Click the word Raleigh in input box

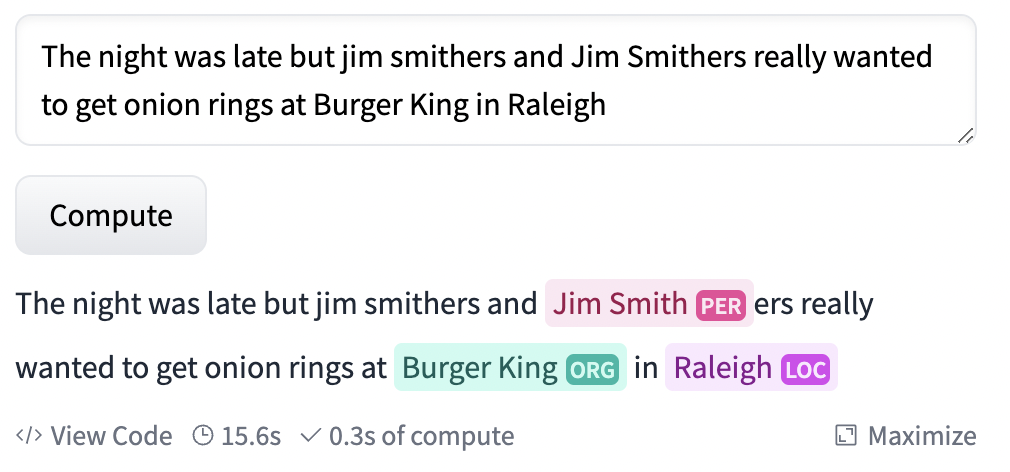[x=557, y=104]
